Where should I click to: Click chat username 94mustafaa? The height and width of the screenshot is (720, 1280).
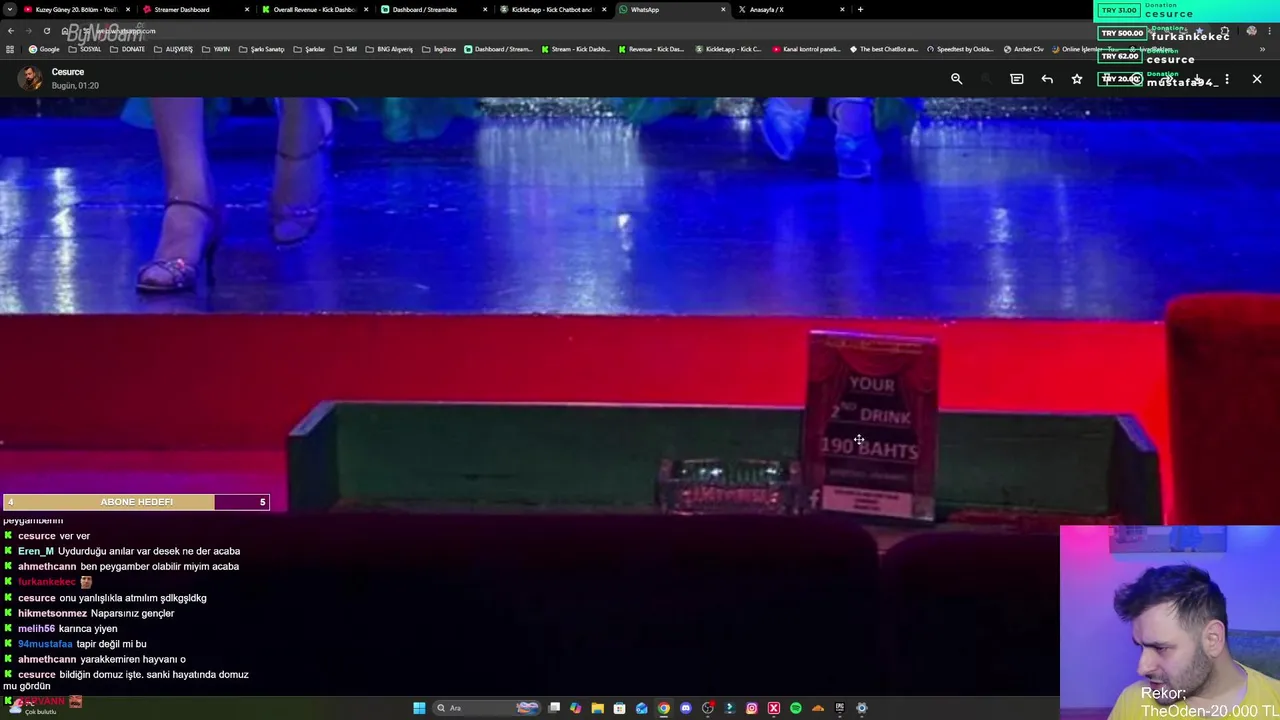pyautogui.click(x=45, y=644)
